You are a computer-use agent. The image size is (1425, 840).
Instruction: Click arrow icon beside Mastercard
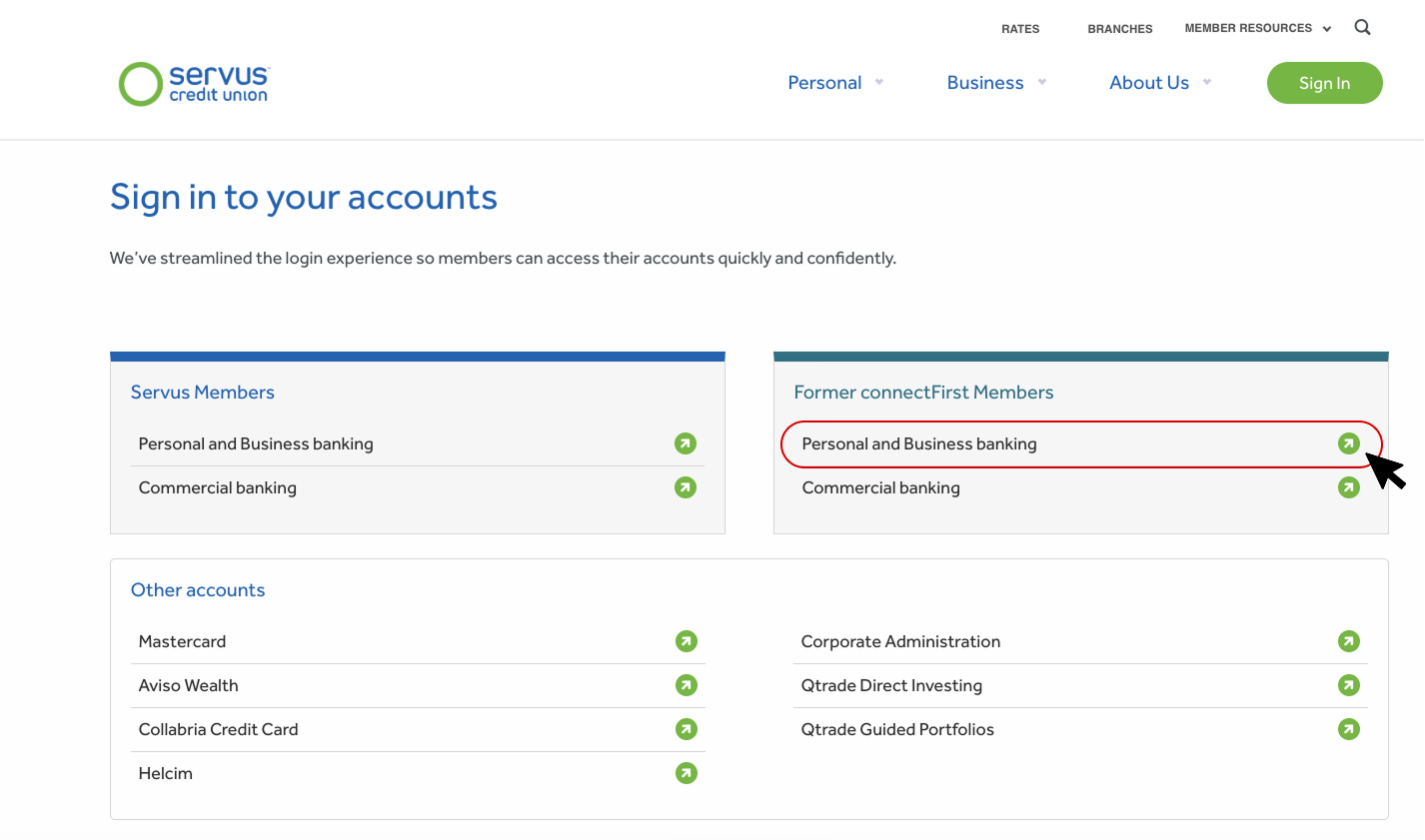click(686, 641)
